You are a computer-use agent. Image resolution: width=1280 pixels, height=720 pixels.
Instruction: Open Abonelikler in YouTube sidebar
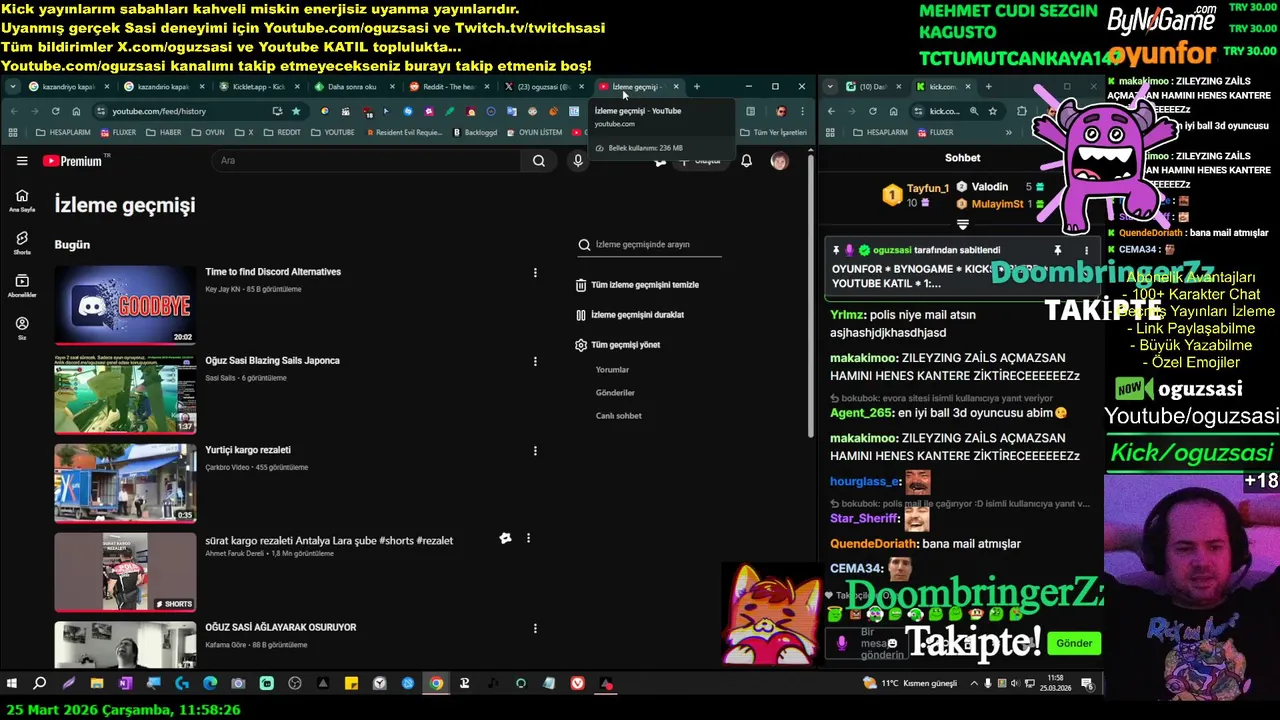[x=22, y=286]
